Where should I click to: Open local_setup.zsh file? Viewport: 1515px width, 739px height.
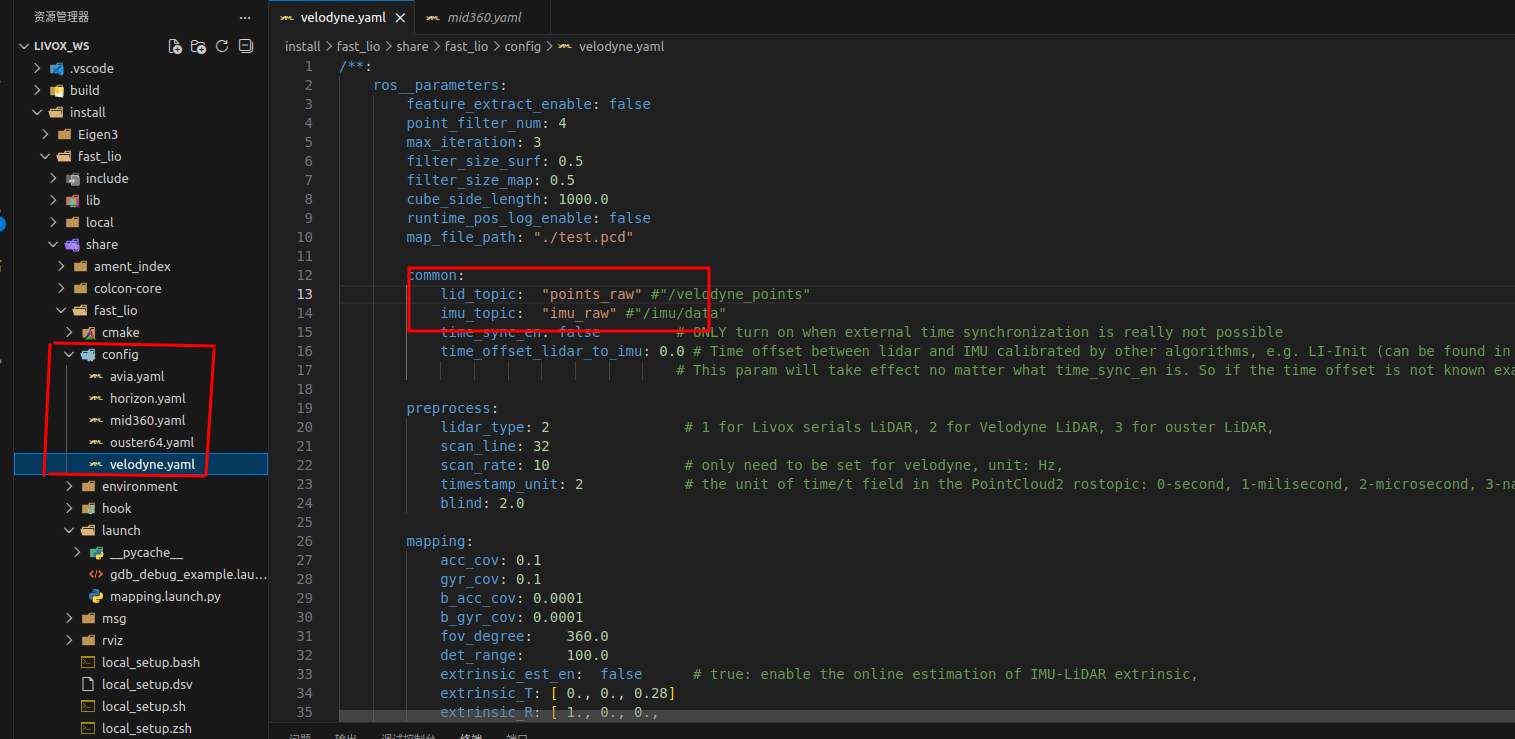(x=147, y=728)
